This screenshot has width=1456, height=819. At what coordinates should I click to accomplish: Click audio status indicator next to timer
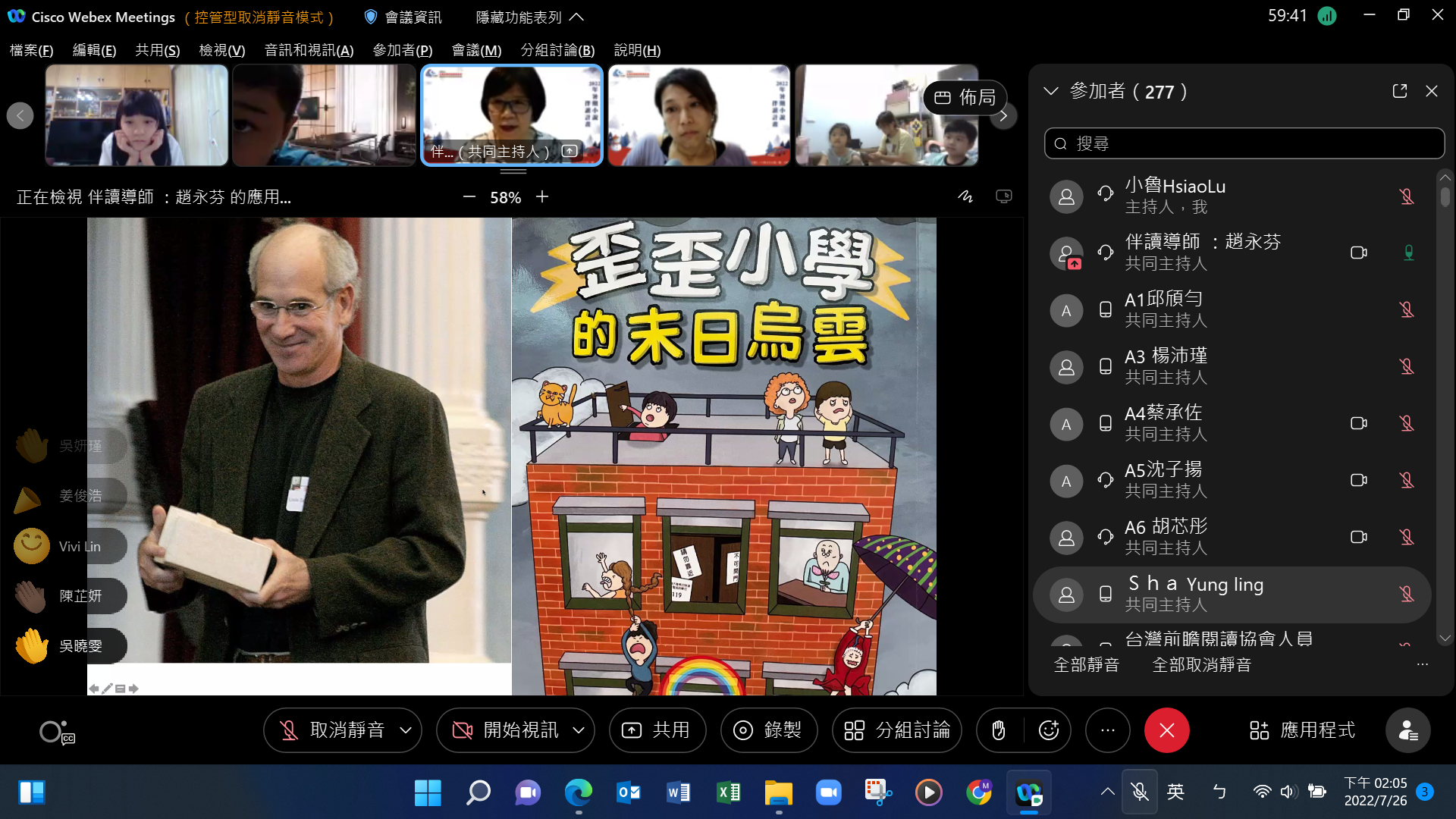pos(1326,16)
